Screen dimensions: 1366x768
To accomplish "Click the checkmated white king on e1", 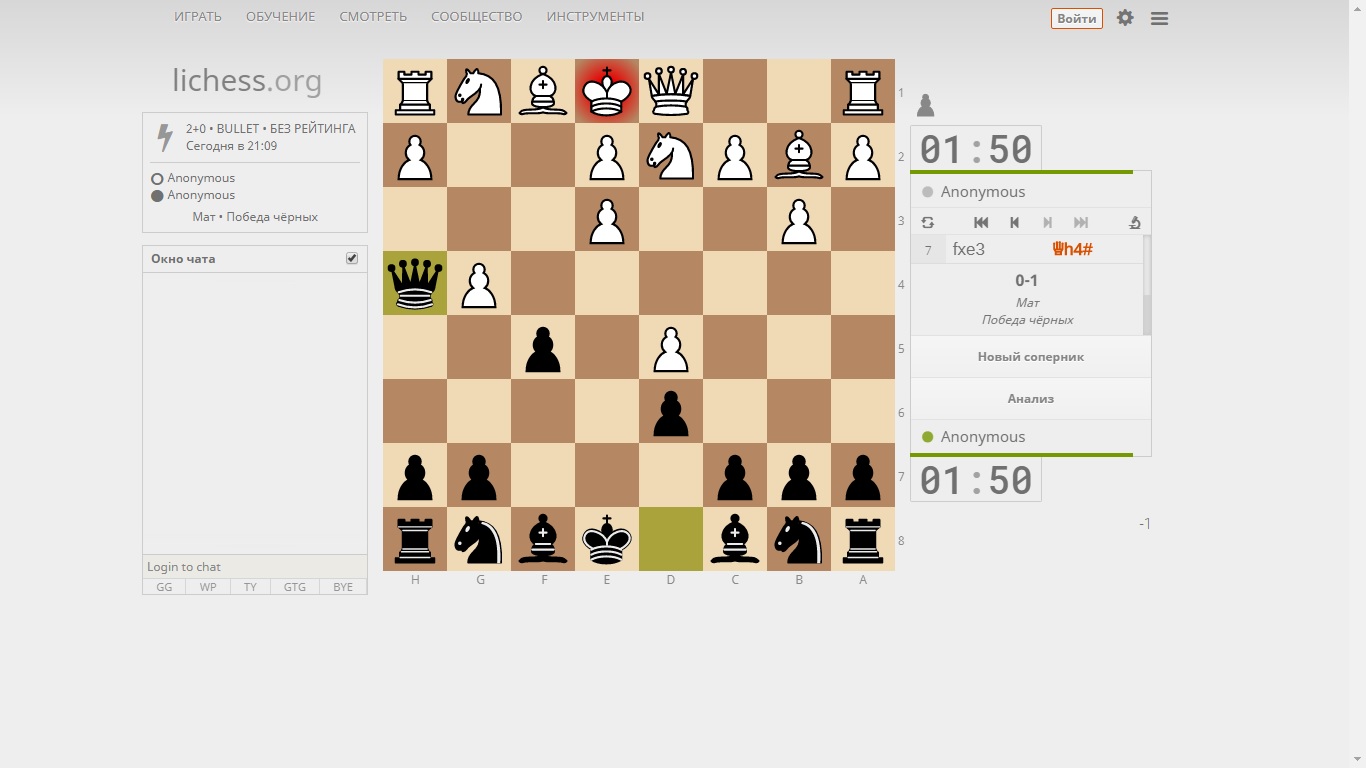I will 607,92.
